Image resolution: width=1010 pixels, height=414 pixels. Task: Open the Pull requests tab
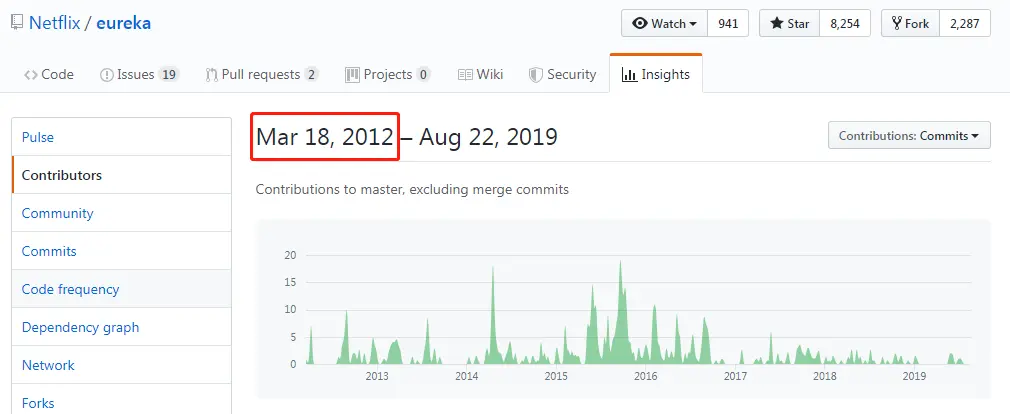(x=262, y=74)
